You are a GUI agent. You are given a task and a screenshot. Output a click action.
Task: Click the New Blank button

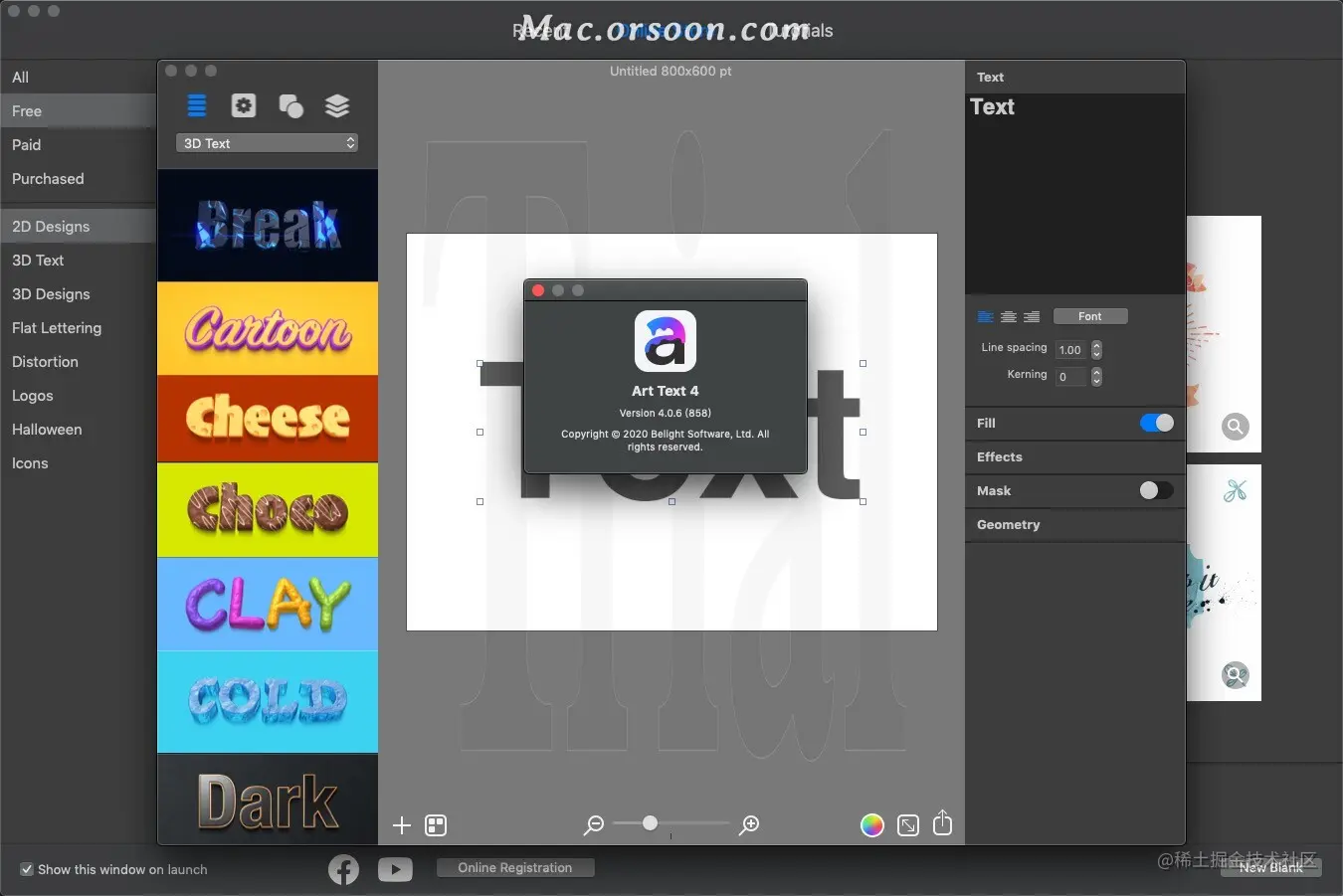click(x=1271, y=867)
